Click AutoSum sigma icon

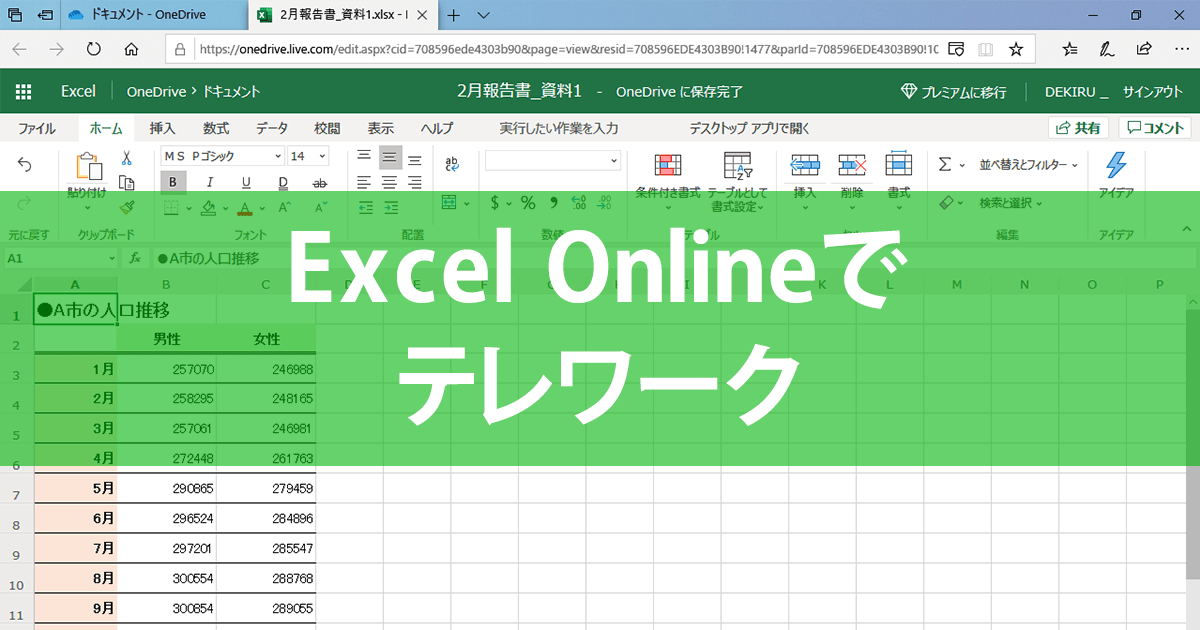(945, 165)
